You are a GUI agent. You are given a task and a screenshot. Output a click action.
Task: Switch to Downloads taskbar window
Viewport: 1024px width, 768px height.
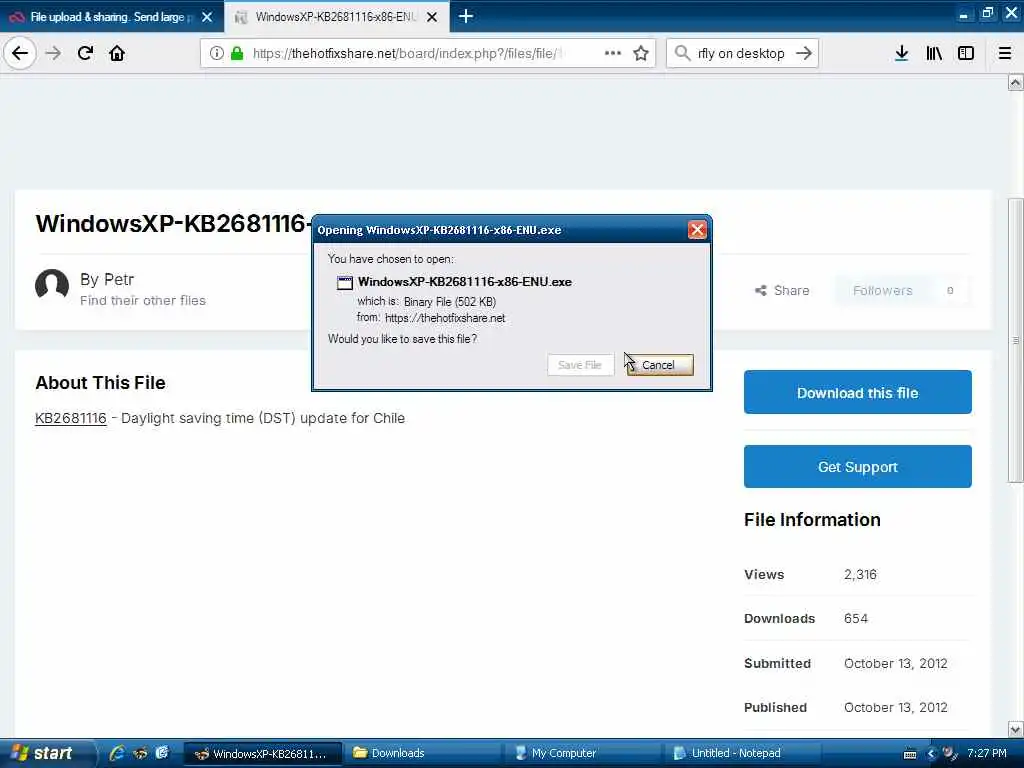pos(421,754)
